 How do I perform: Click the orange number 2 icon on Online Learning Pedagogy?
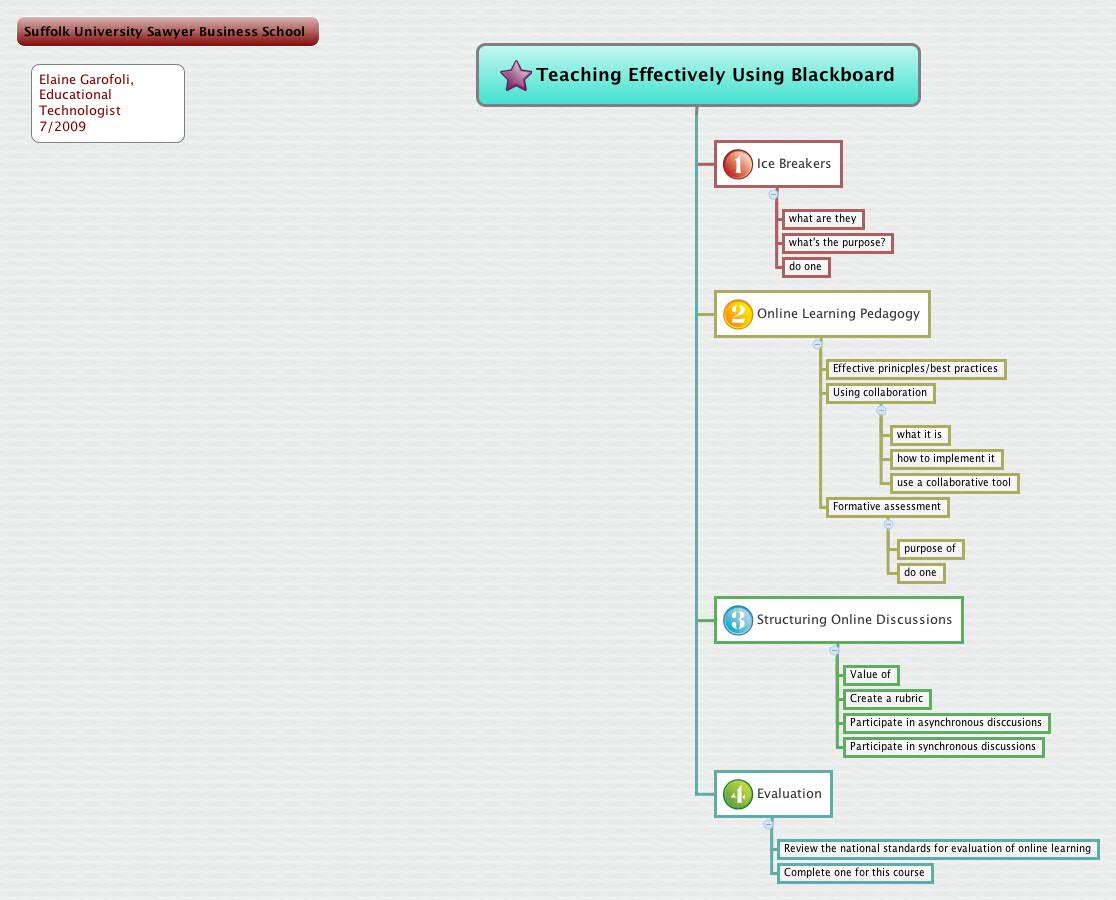(x=737, y=313)
